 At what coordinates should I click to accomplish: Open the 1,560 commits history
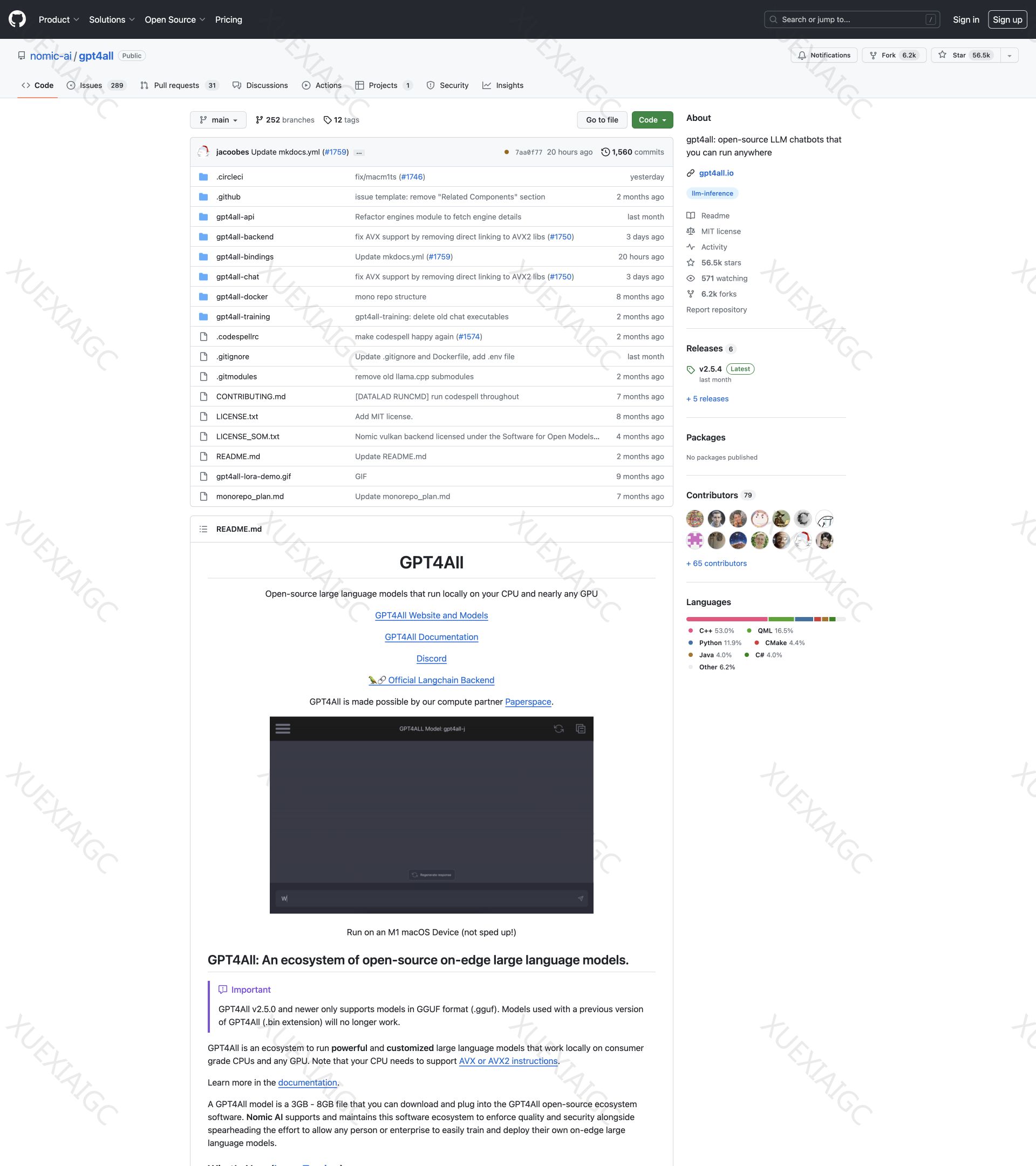click(x=632, y=152)
